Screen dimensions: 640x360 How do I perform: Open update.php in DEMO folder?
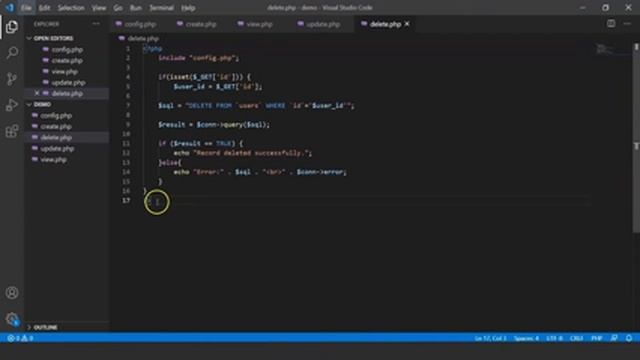[x=57, y=149]
